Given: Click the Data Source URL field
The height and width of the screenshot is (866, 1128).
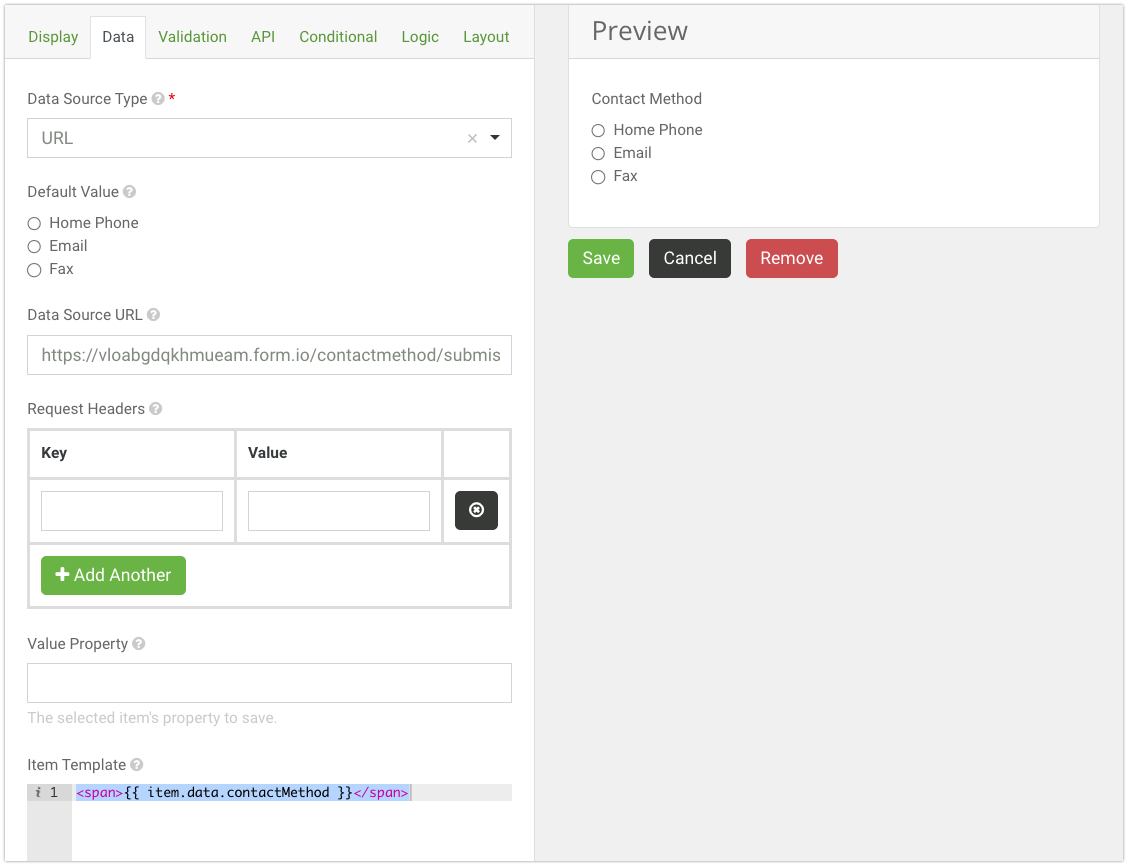Looking at the screenshot, I should [x=269, y=355].
